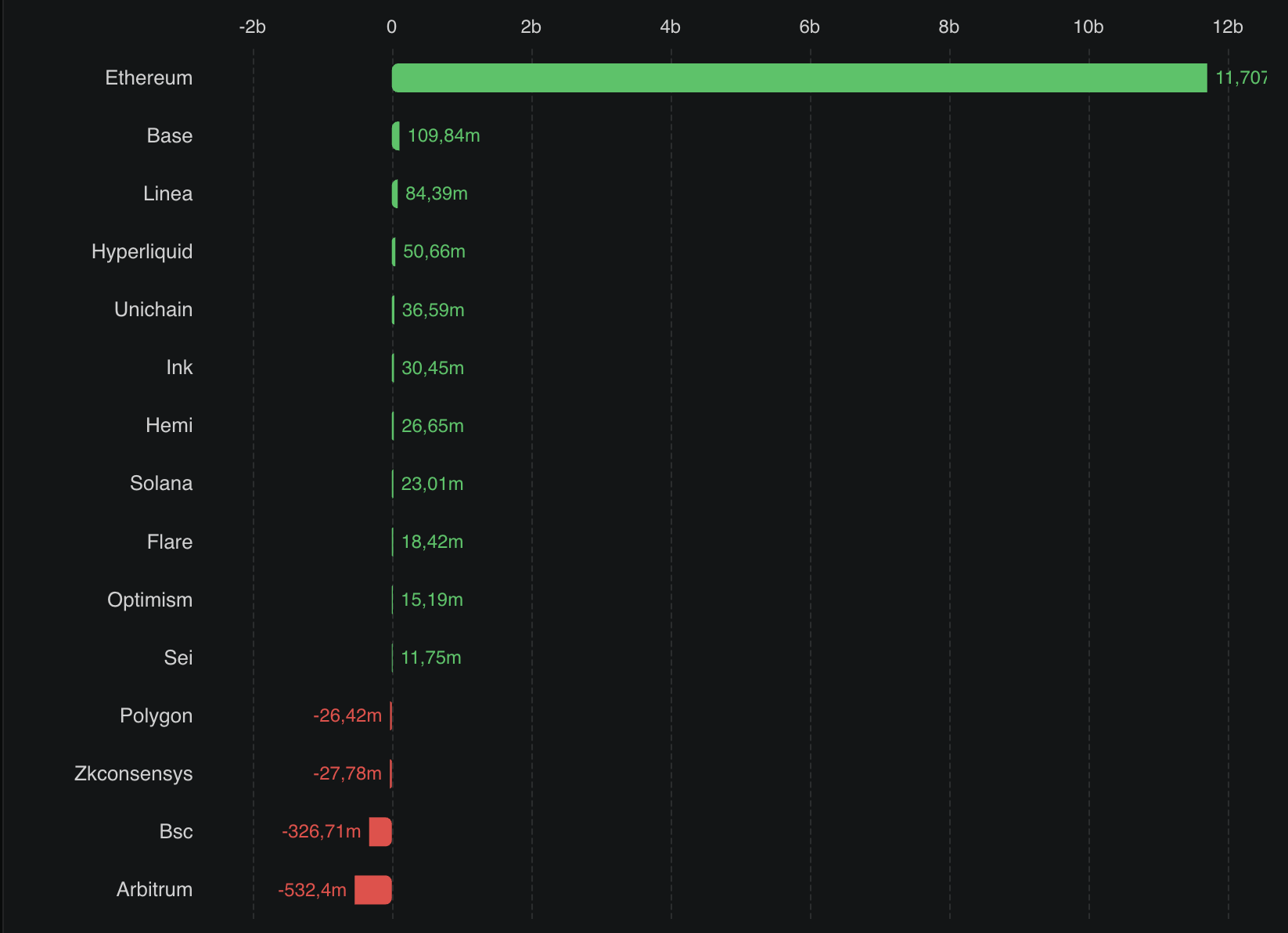Click the Hyperliquid chain label
This screenshot has height=933, width=1288.
(x=142, y=252)
